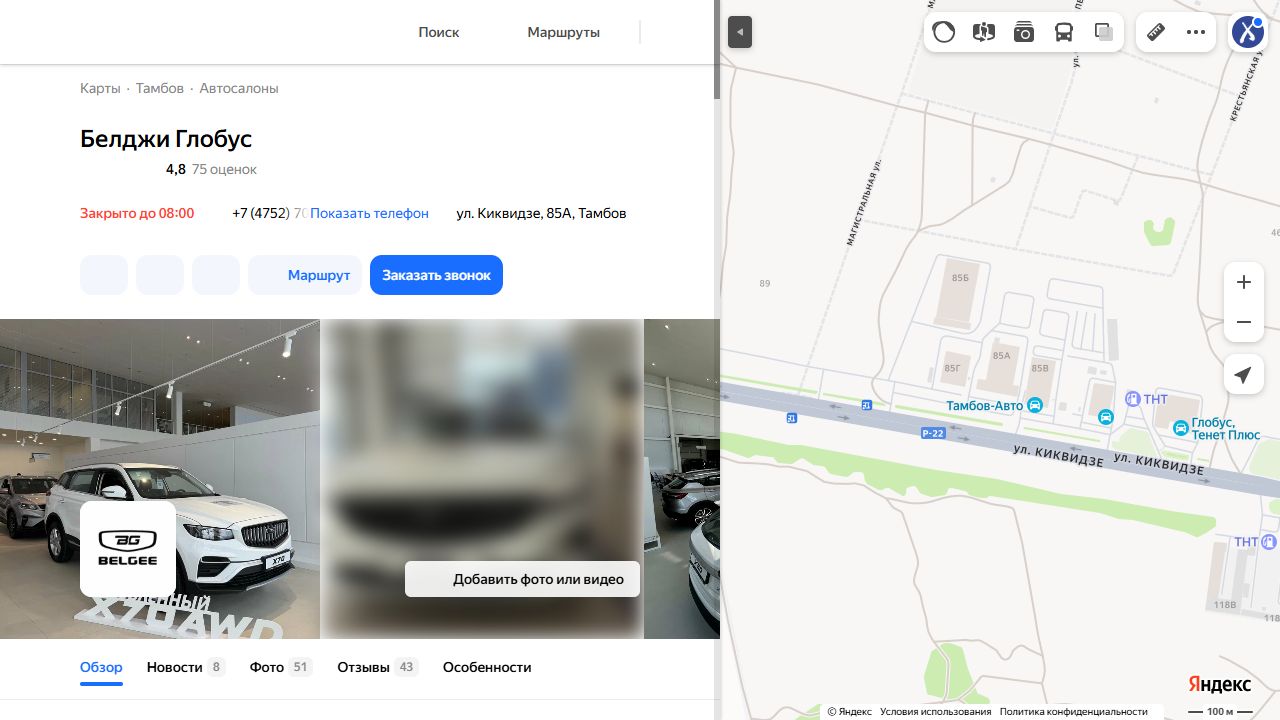Switch to the Особенности tab
Viewport: 1280px width, 720px height.
(x=487, y=667)
